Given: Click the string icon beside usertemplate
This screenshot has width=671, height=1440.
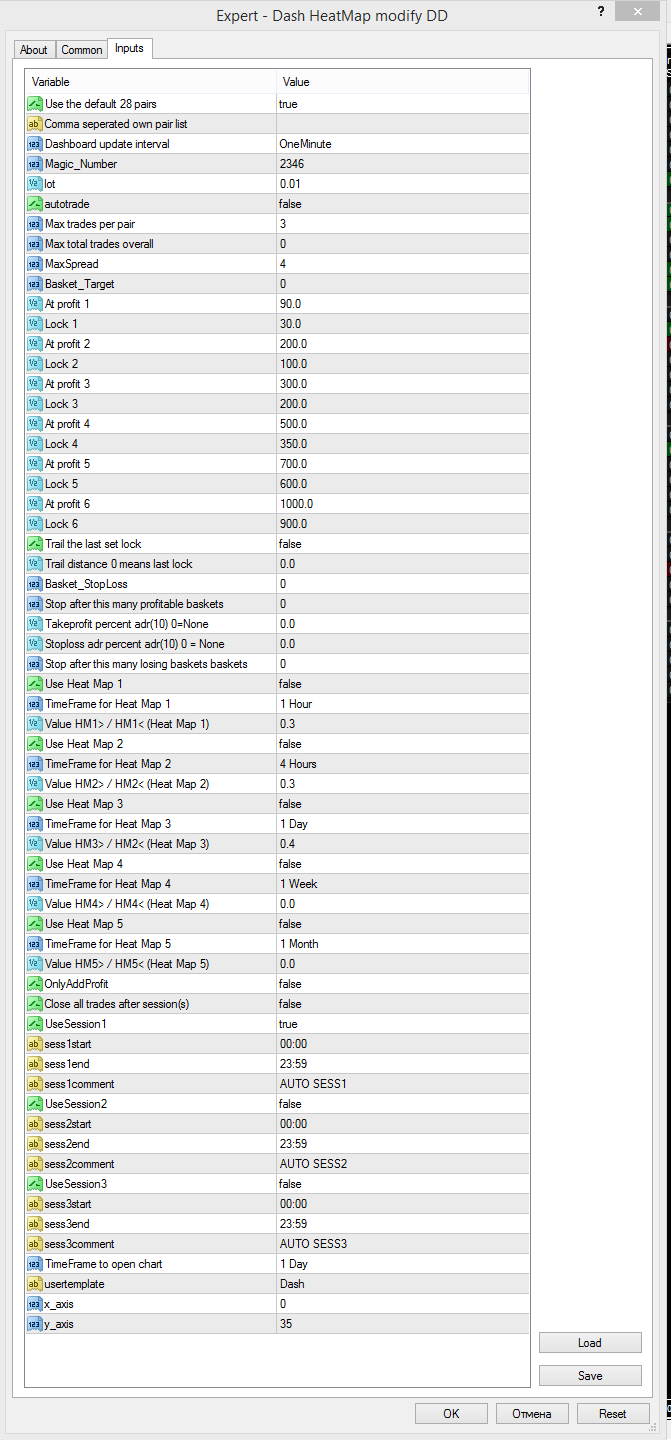Looking at the screenshot, I should point(35,1284).
